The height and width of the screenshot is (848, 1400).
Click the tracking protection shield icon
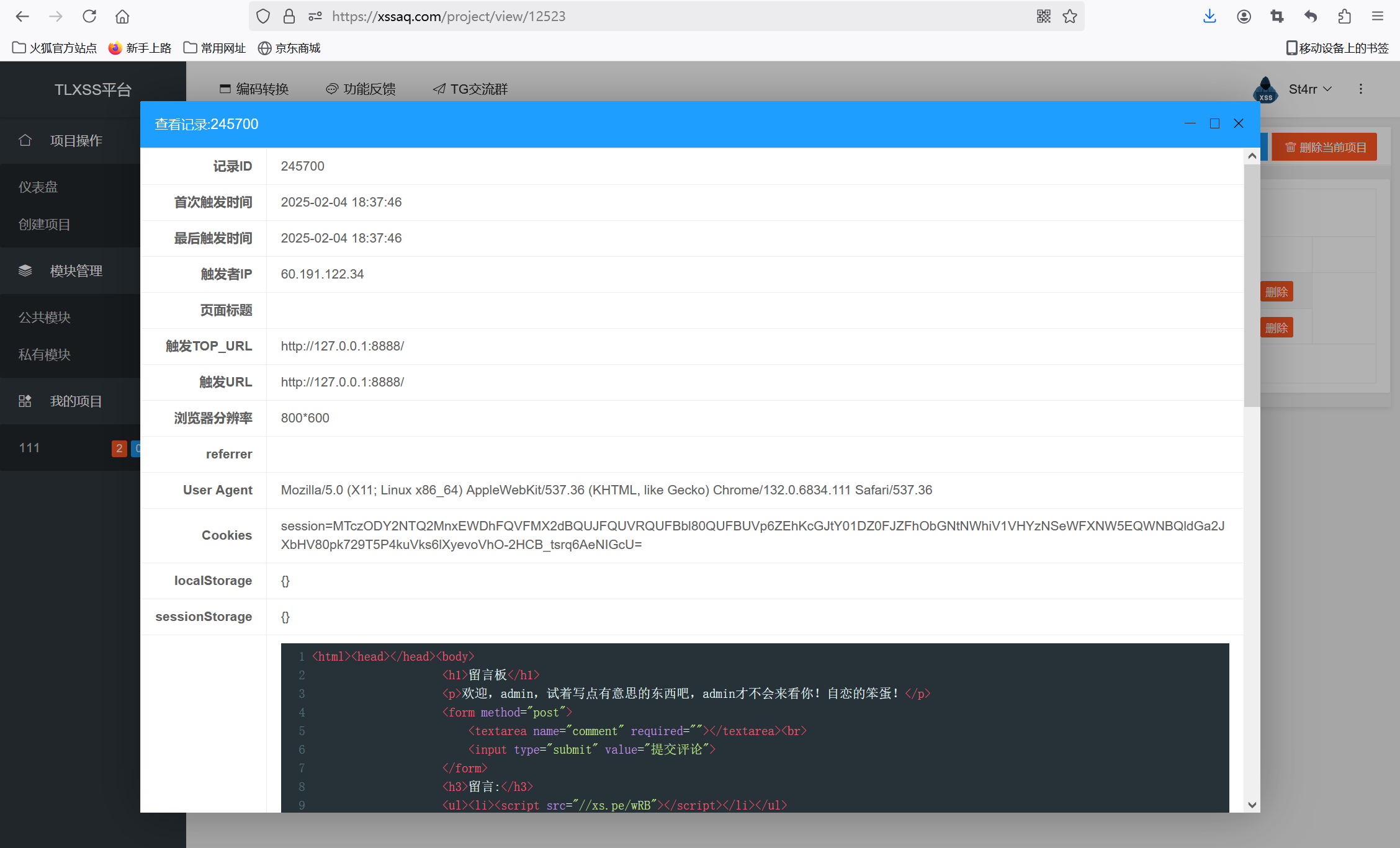(263, 16)
